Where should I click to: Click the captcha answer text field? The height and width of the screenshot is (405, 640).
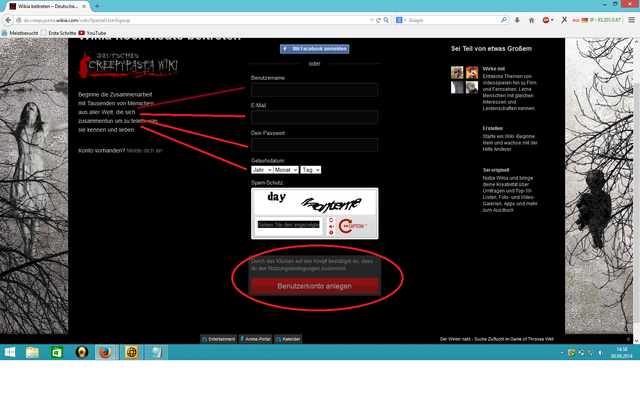point(288,225)
